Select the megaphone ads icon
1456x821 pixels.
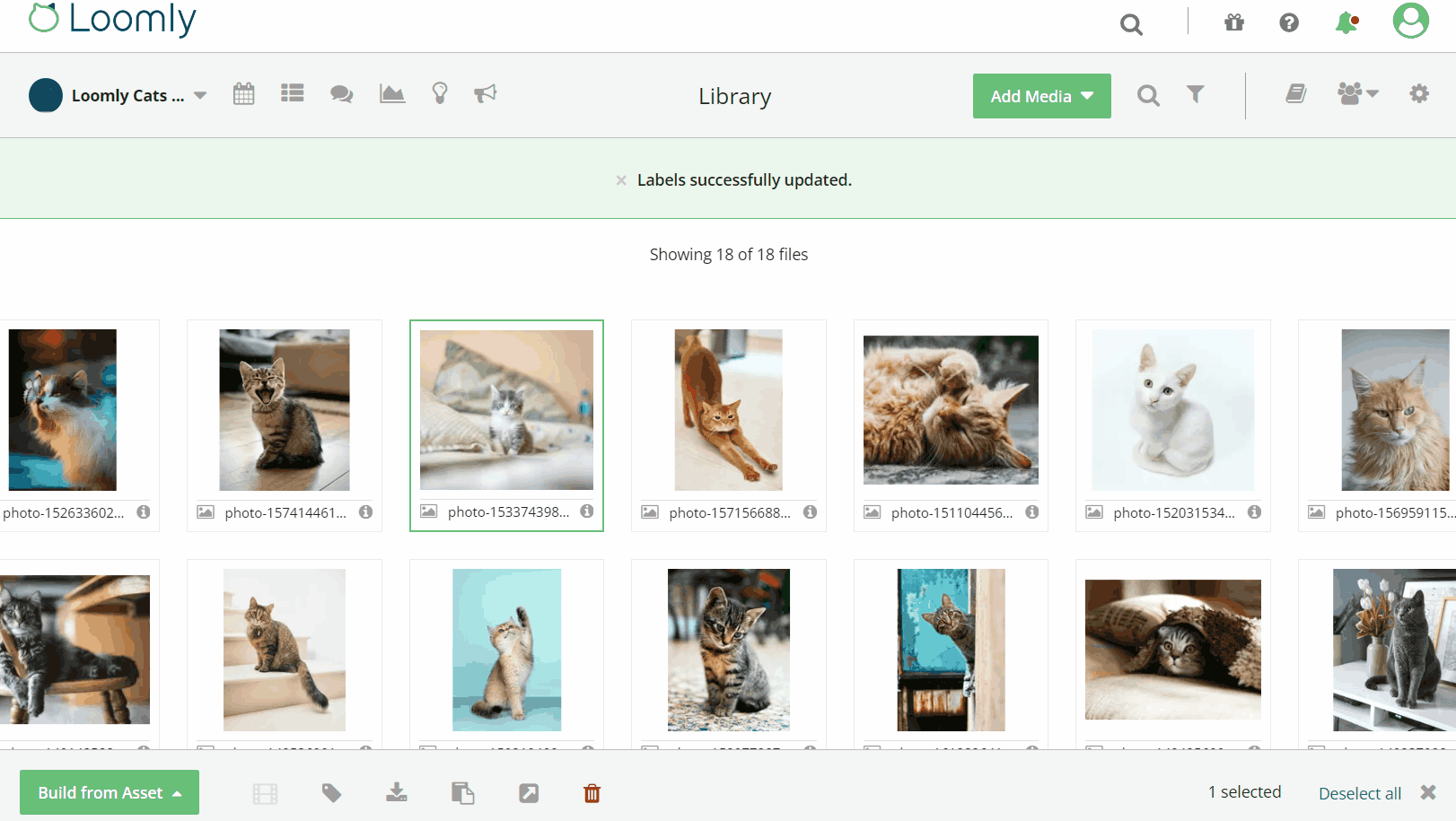(486, 93)
